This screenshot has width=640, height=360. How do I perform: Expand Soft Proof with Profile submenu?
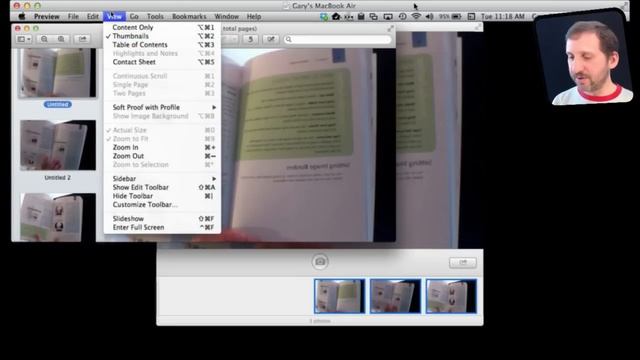162,107
